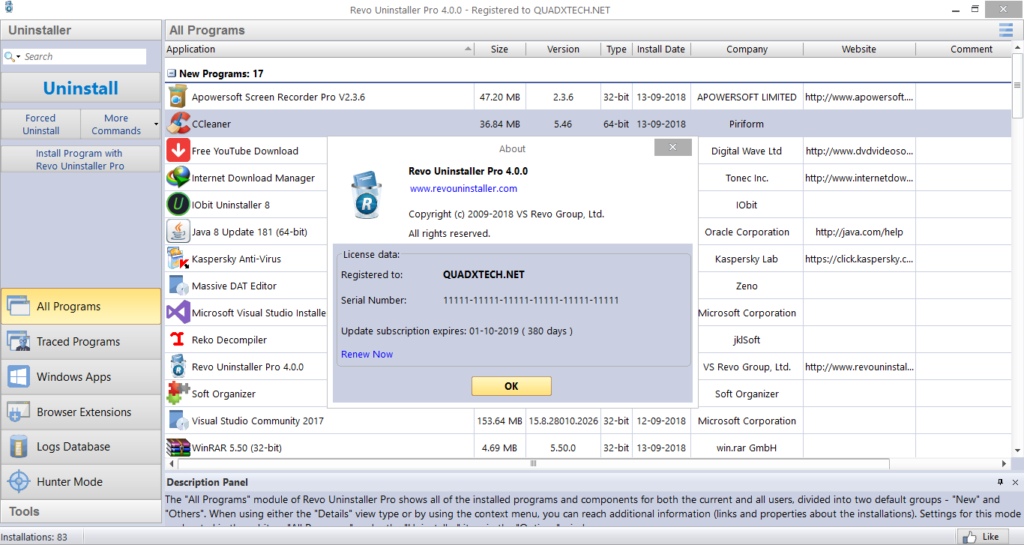Open the All Programs module
The height and width of the screenshot is (545, 1024).
coord(81,306)
